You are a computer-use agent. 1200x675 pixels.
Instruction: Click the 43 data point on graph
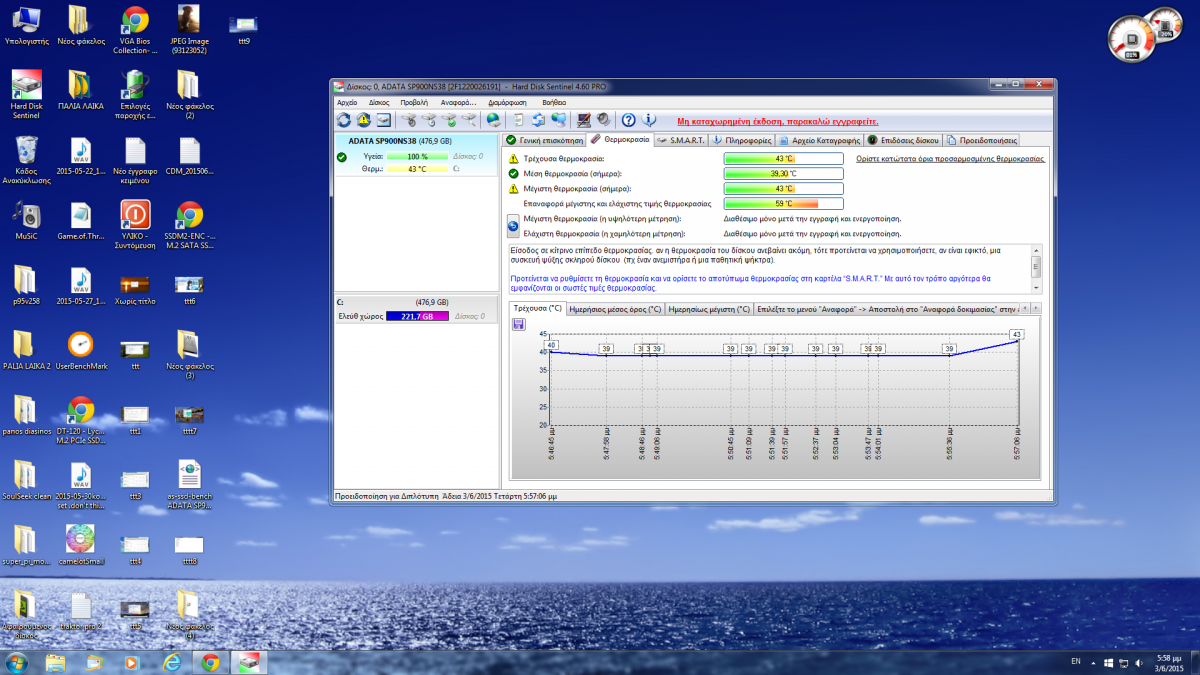[x=1017, y=334]
